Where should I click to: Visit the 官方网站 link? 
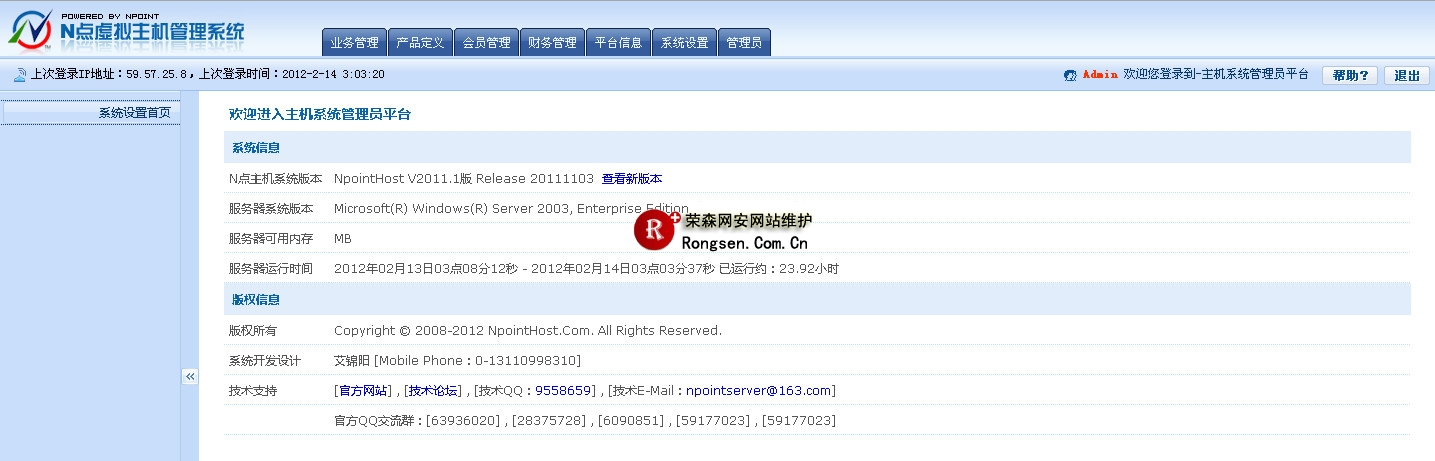[364, 391]
